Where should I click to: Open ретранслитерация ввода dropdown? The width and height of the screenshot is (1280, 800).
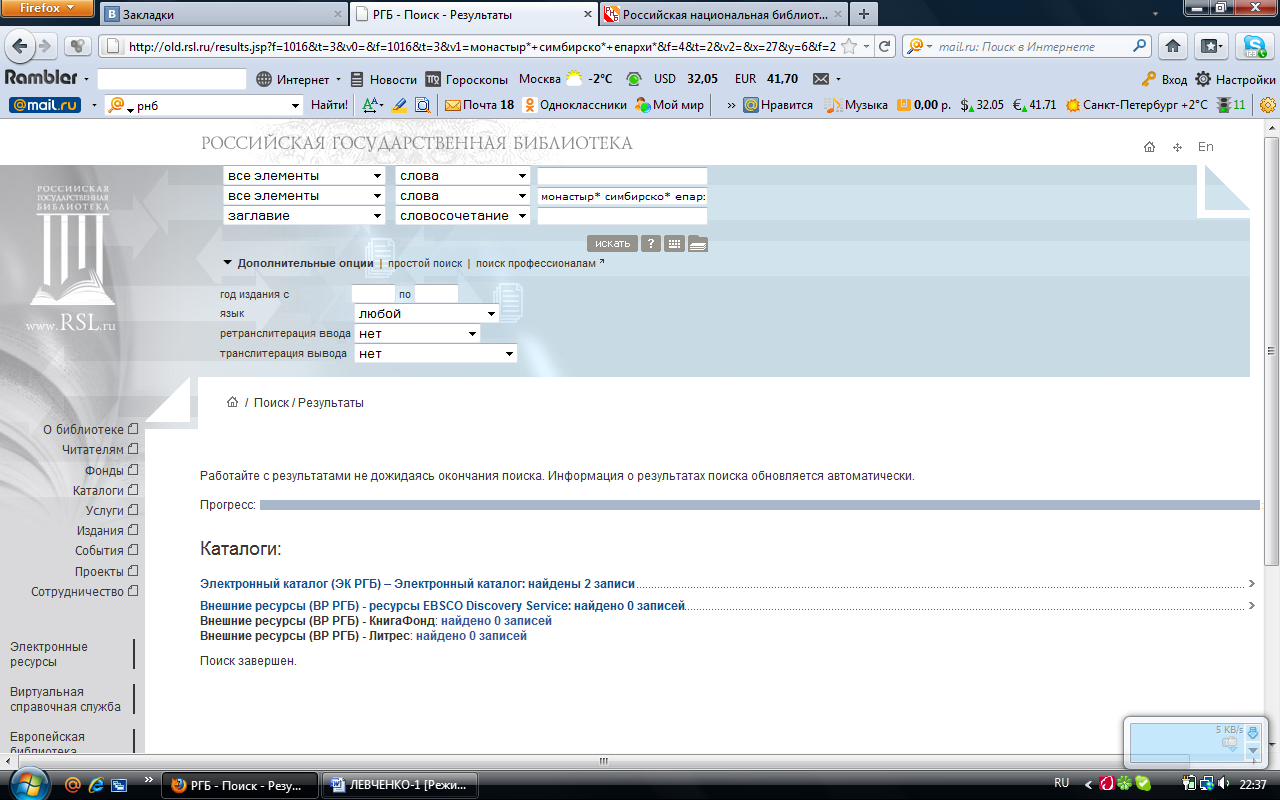(417, 334)
